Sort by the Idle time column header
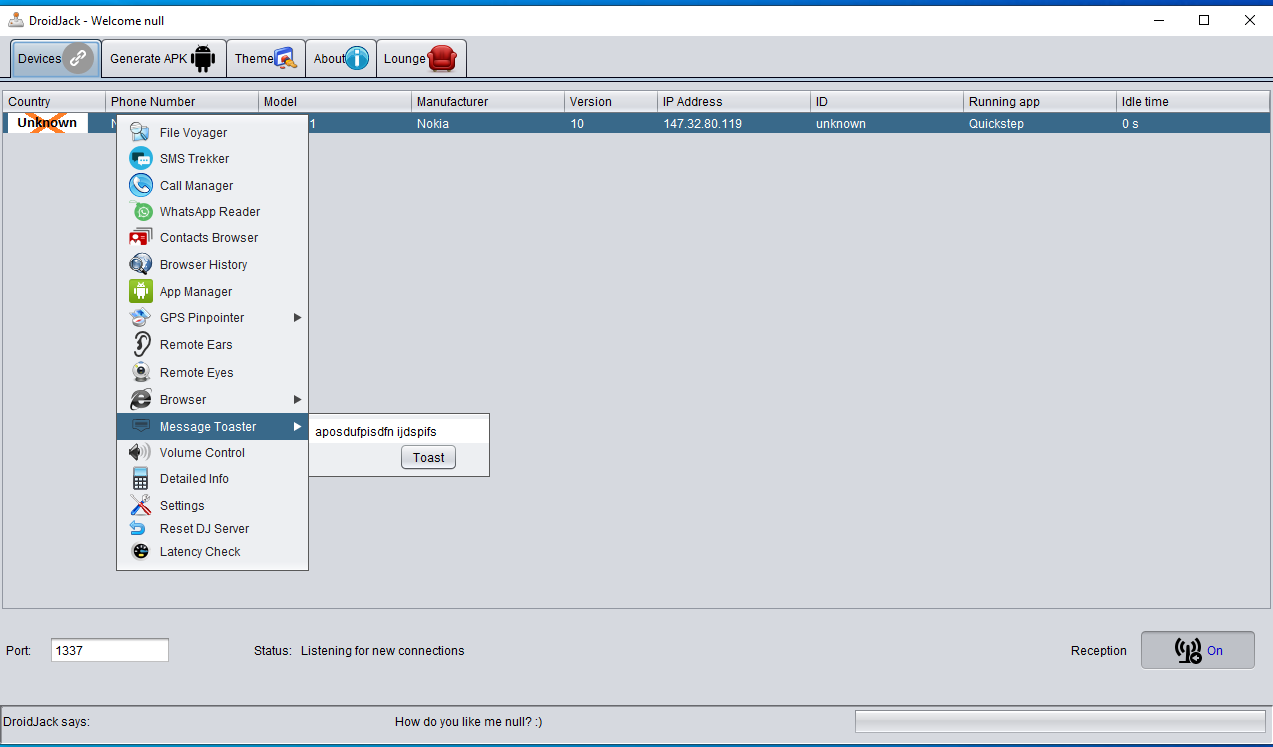 [1193, 101]
